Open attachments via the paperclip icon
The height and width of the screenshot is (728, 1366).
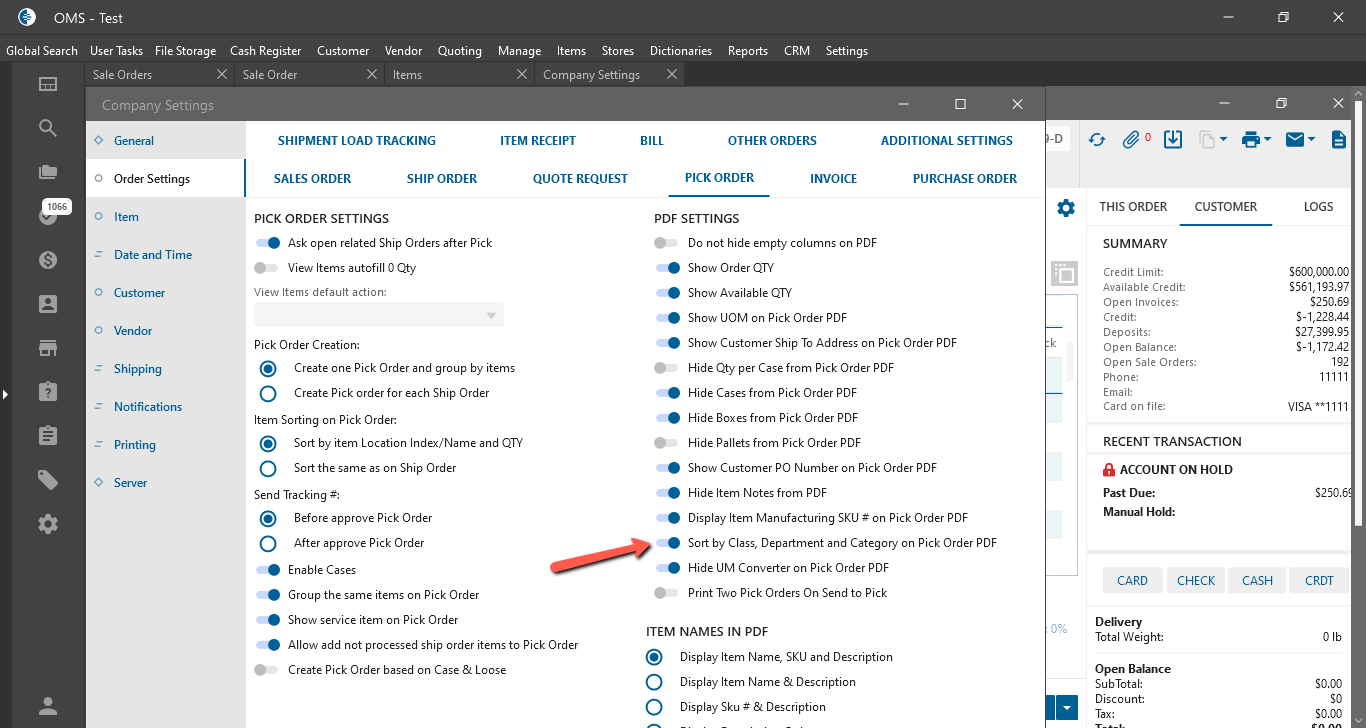tap(1132, 140)
